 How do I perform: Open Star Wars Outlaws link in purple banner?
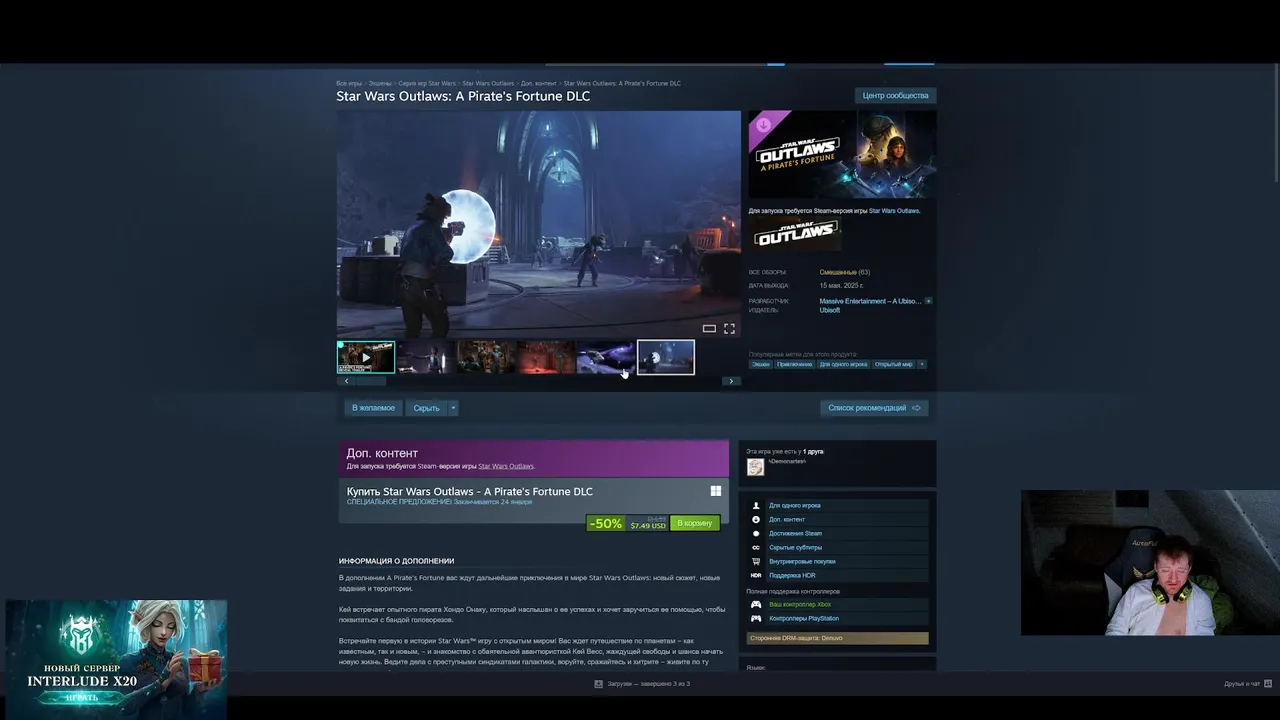tap(506, 466)
